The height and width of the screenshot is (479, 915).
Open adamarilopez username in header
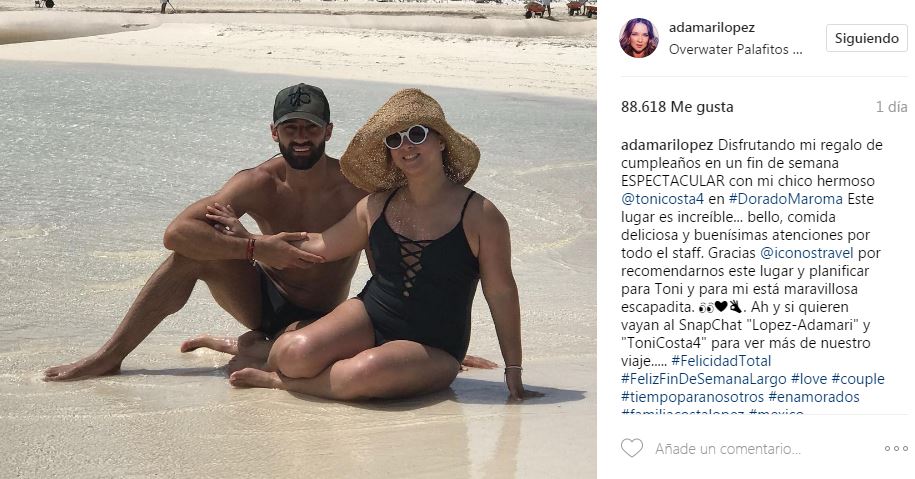point(711,27)
